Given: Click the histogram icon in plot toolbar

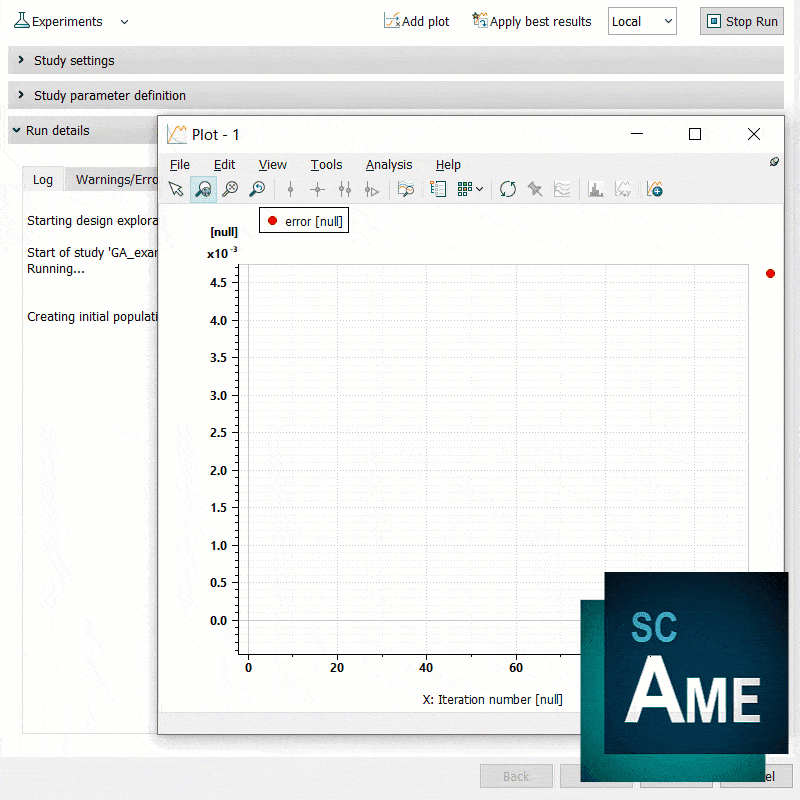Looking at the screenshot, I should pos(596,189).
